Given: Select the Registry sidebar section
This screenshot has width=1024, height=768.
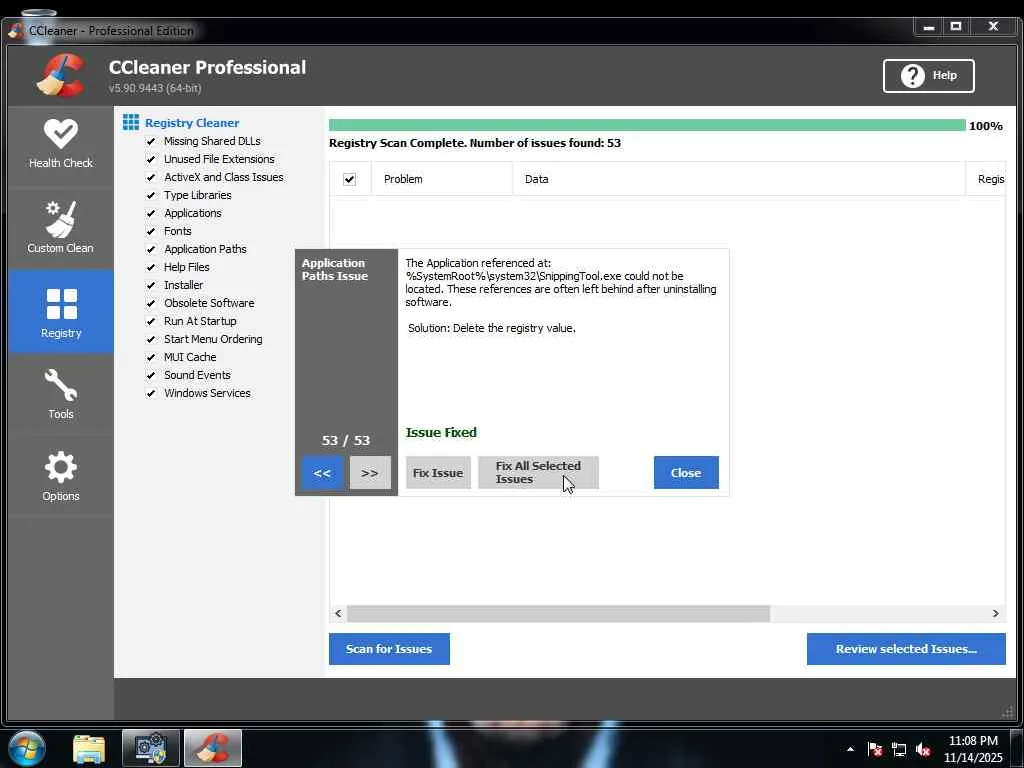Looking at the screenshot, I should pos(61,312).
